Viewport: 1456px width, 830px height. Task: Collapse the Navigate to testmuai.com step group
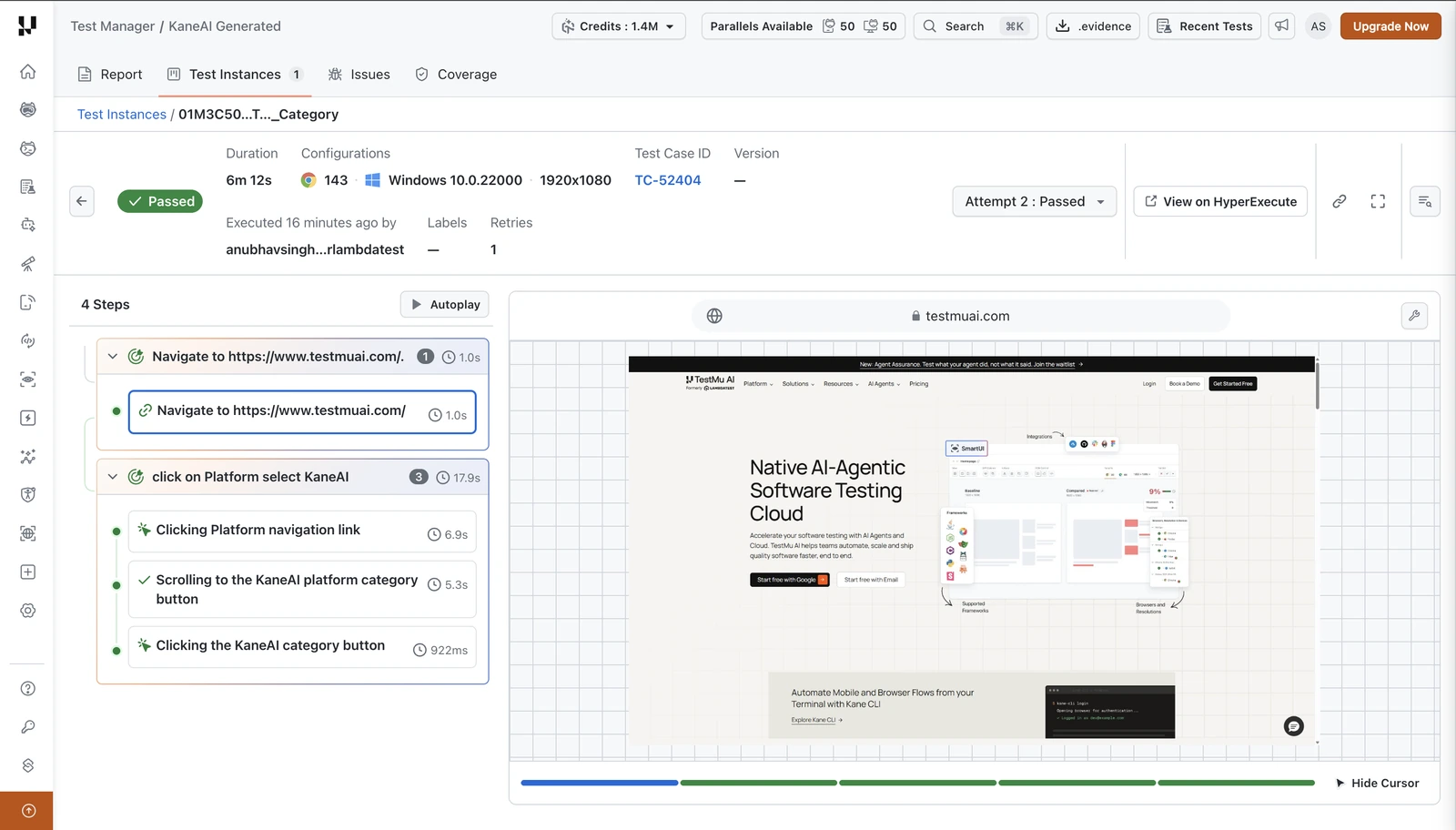[113, 357]
